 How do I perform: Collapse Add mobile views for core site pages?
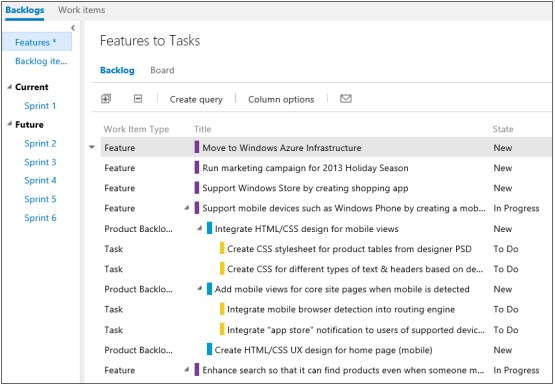pos(200,289)
